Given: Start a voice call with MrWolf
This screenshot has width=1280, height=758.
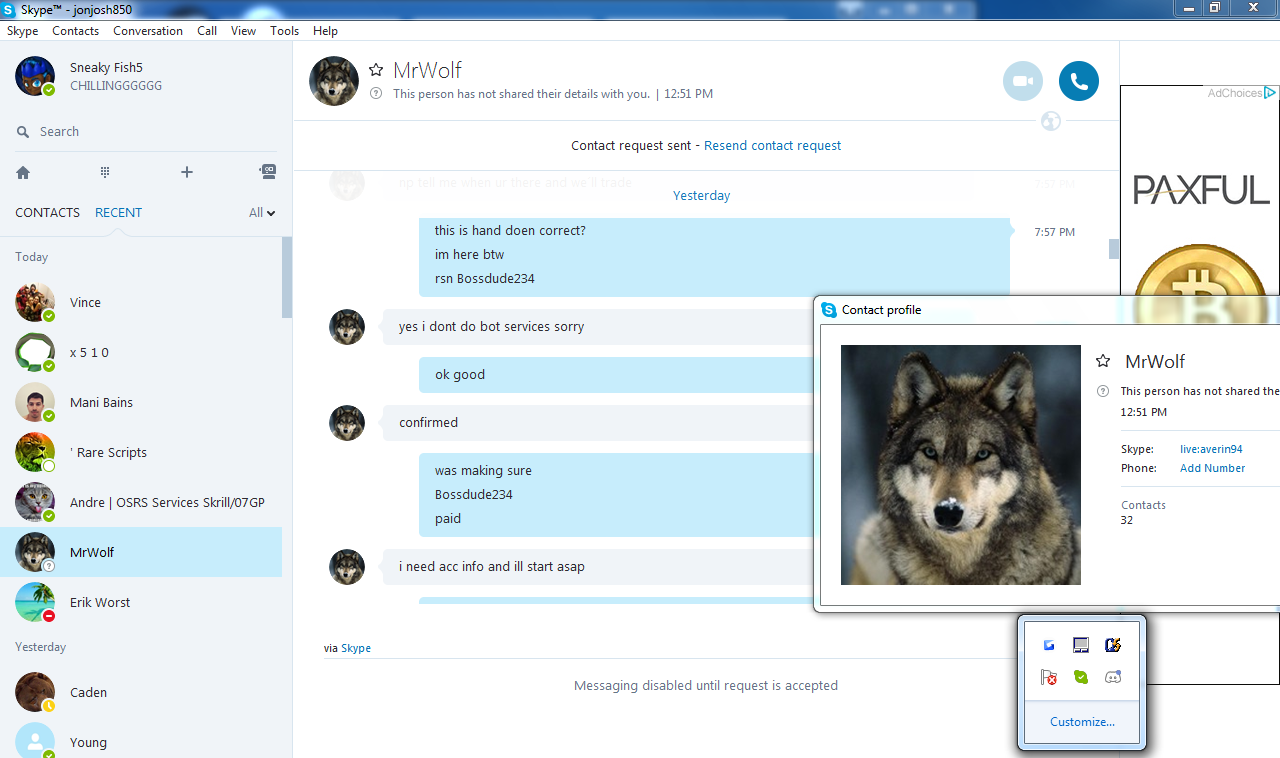Looking at the screenshot, I should click(1079, 81).
